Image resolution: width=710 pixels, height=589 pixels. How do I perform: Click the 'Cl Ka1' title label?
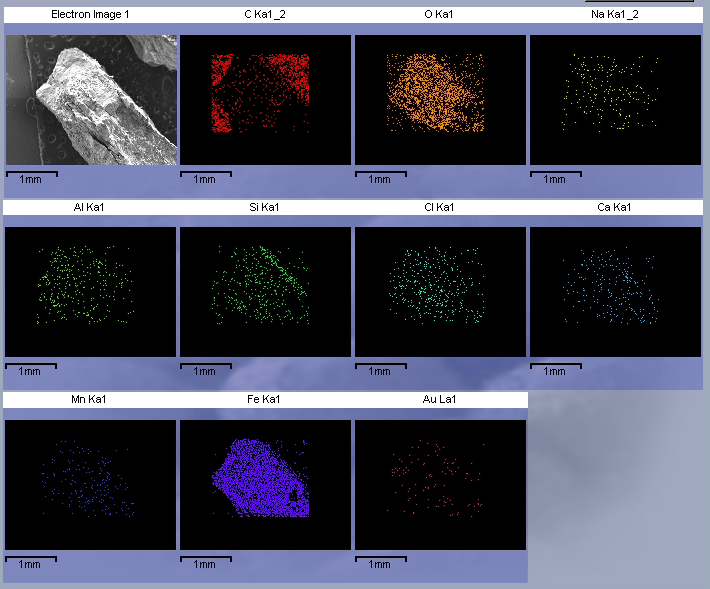click(x=439, y=207)
